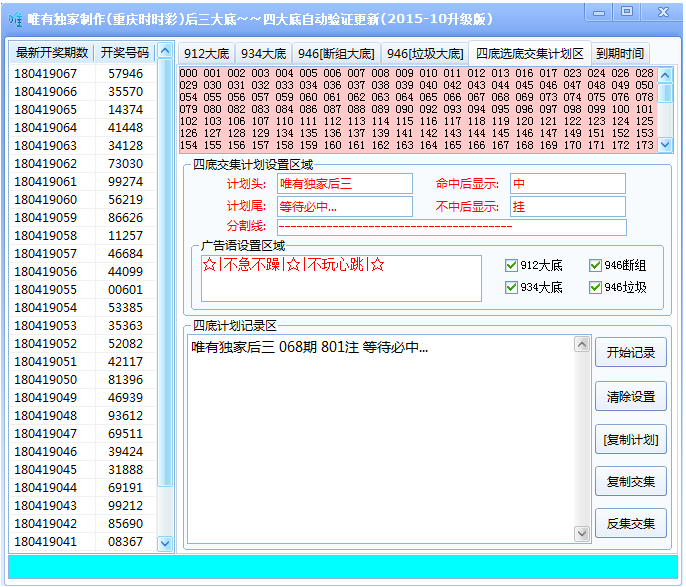Disable the 946垃圾 checkbox
Screen dimensions: 686x587
(596, 287)
